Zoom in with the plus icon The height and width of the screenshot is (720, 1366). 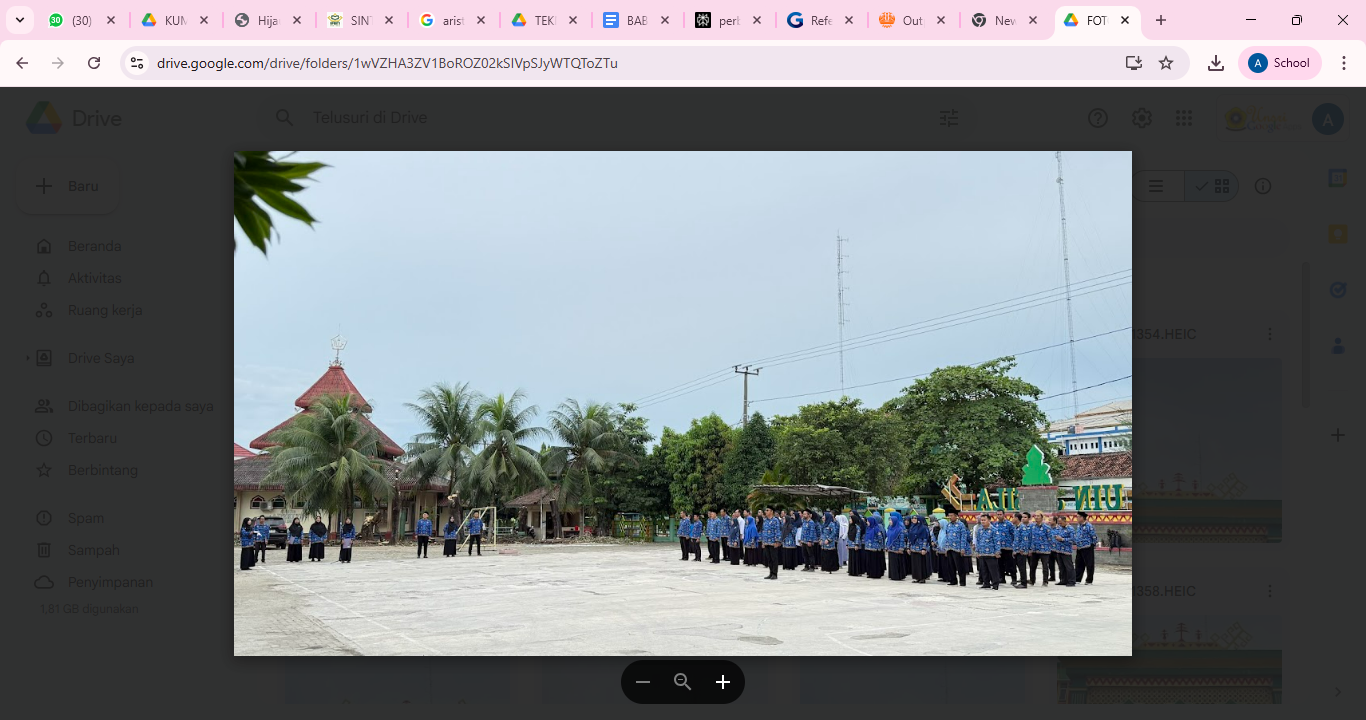tap(723, 682)
